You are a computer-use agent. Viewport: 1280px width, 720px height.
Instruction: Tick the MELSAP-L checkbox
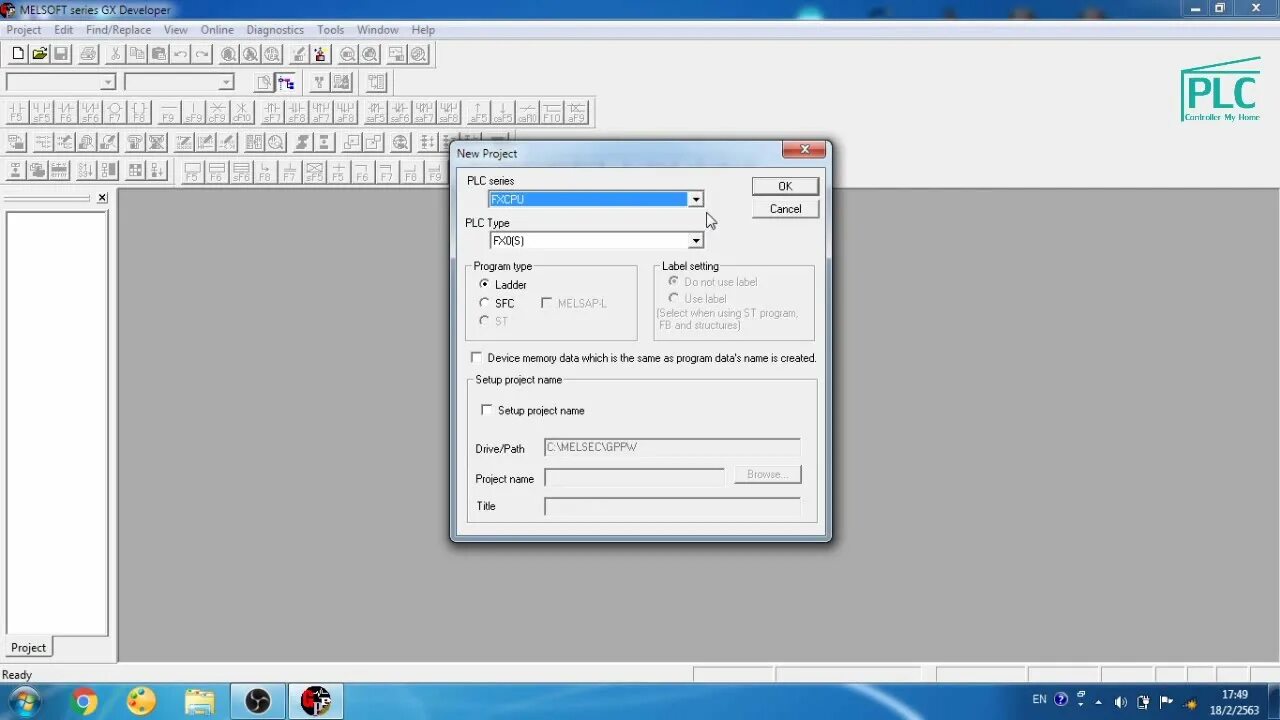coord(547,303)
